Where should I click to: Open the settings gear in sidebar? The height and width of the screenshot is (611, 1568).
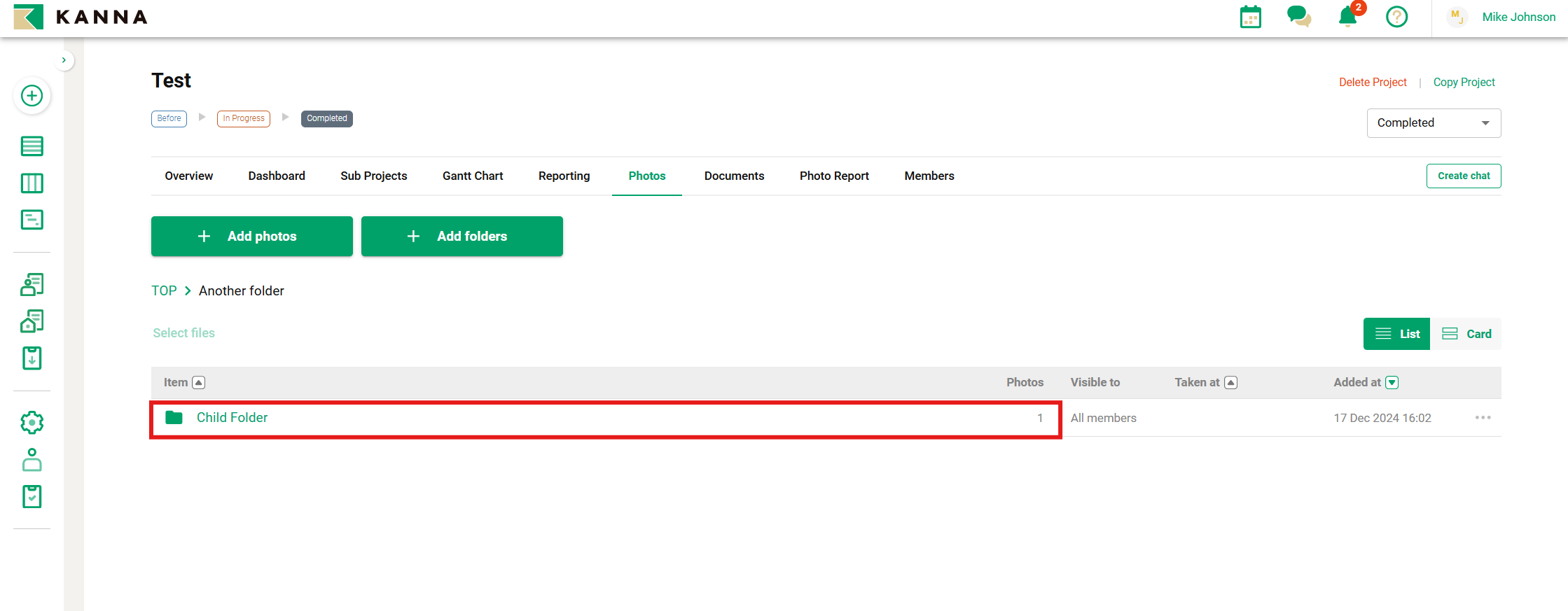point(32,423)
